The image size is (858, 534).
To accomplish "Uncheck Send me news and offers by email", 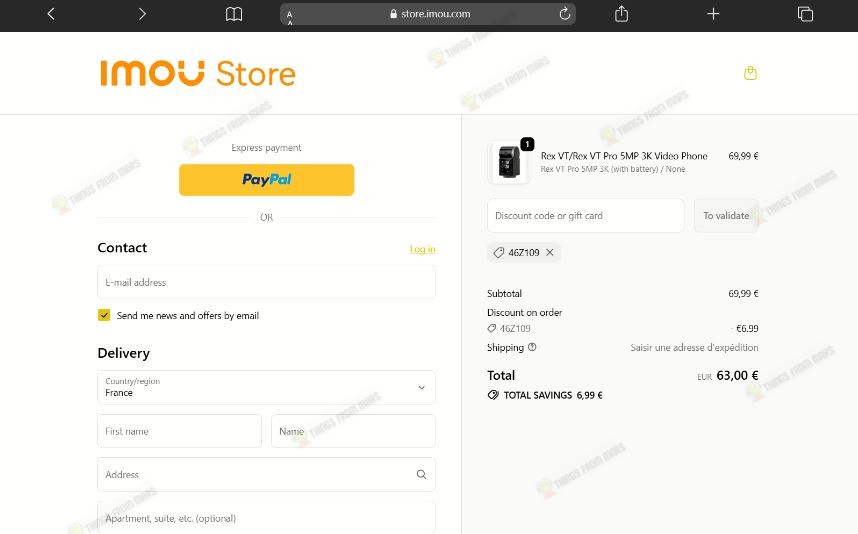I will pos(104,315).
